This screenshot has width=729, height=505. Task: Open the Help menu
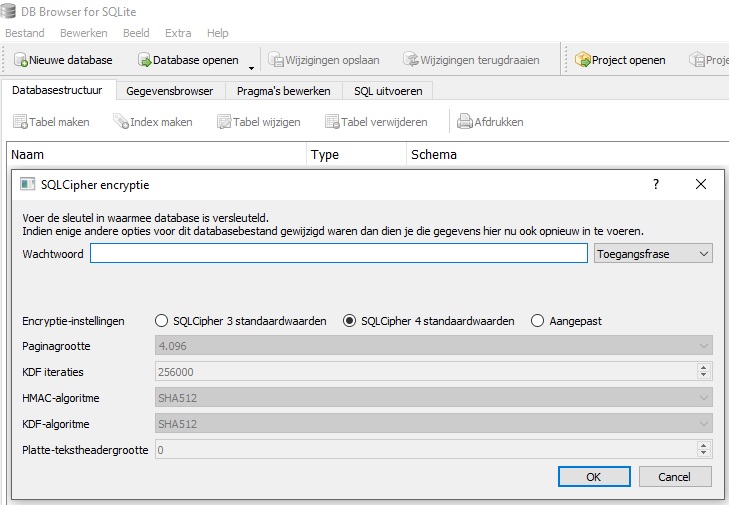(x=218, y=33)
